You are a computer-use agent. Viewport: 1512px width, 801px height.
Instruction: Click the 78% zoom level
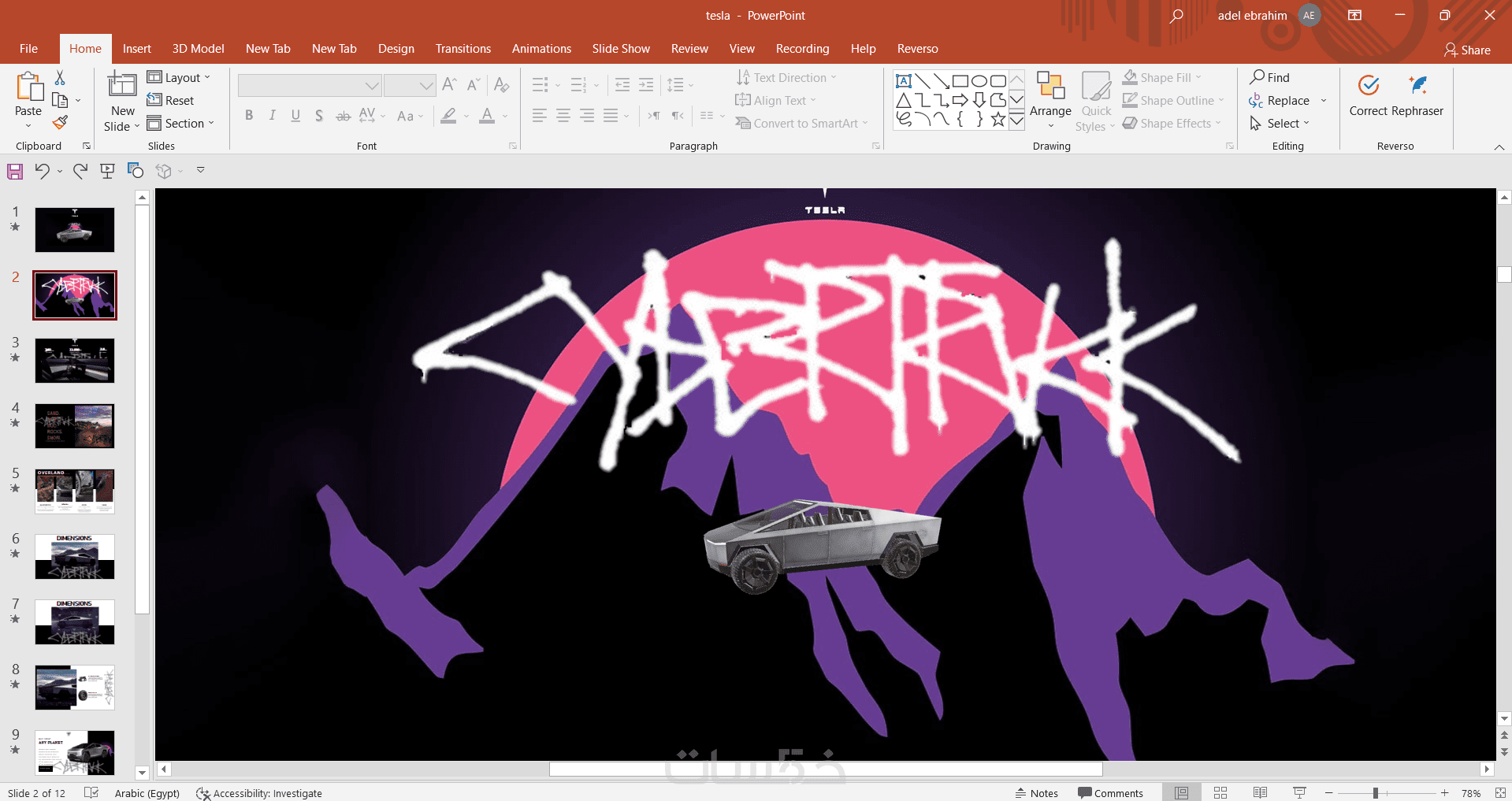click(1471, 793)
